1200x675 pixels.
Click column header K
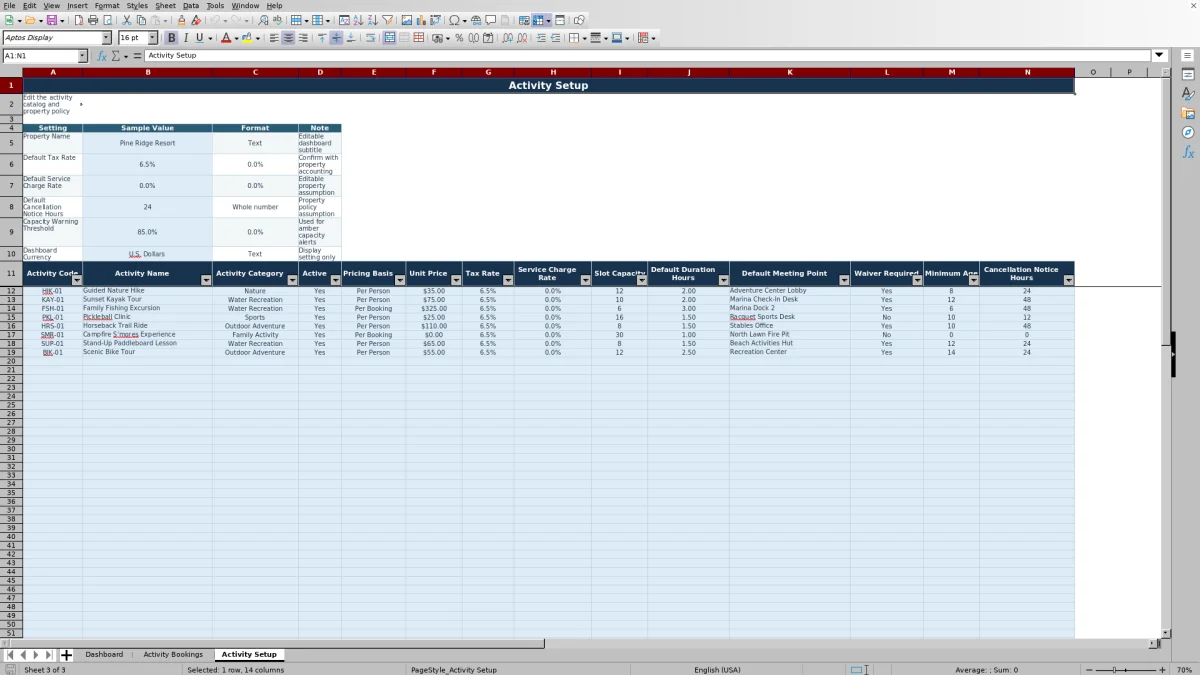point(789,72)
